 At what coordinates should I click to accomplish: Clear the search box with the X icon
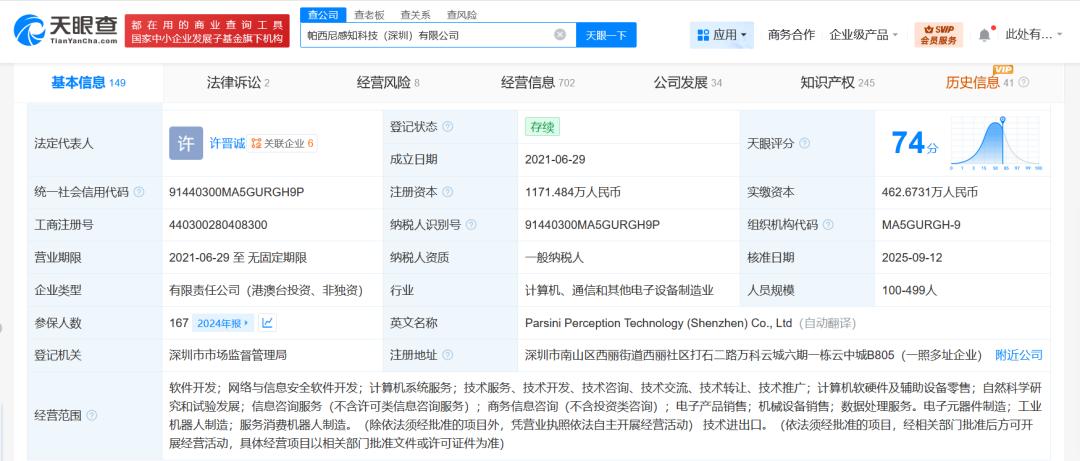coord(560,34)
